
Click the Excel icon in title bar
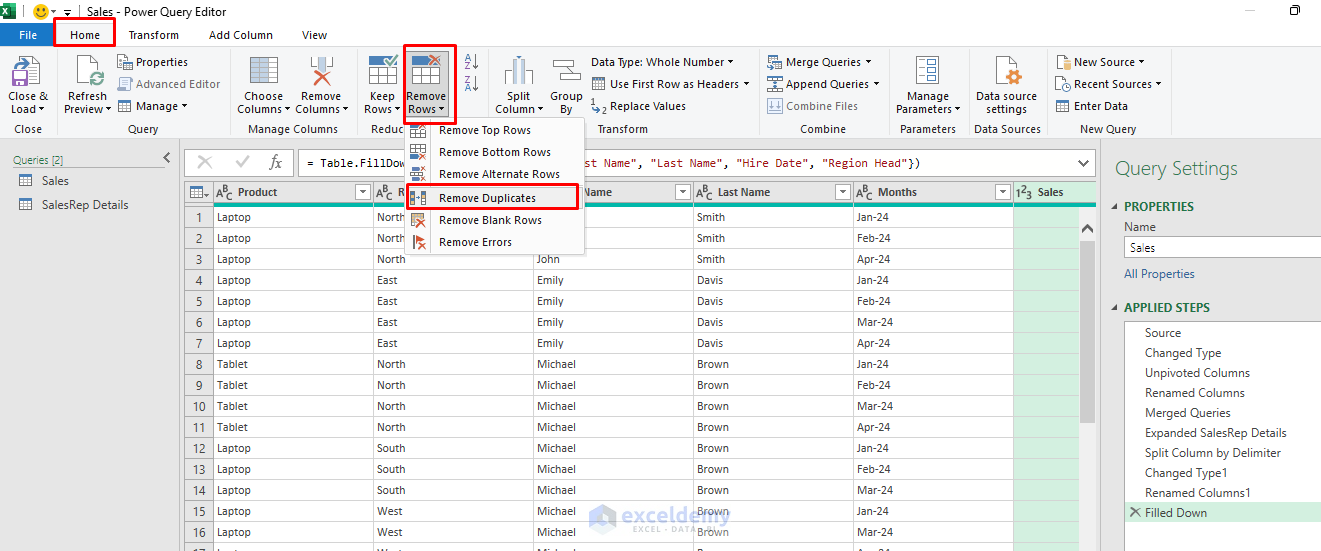pyautogui.click(x=9, y=11)
